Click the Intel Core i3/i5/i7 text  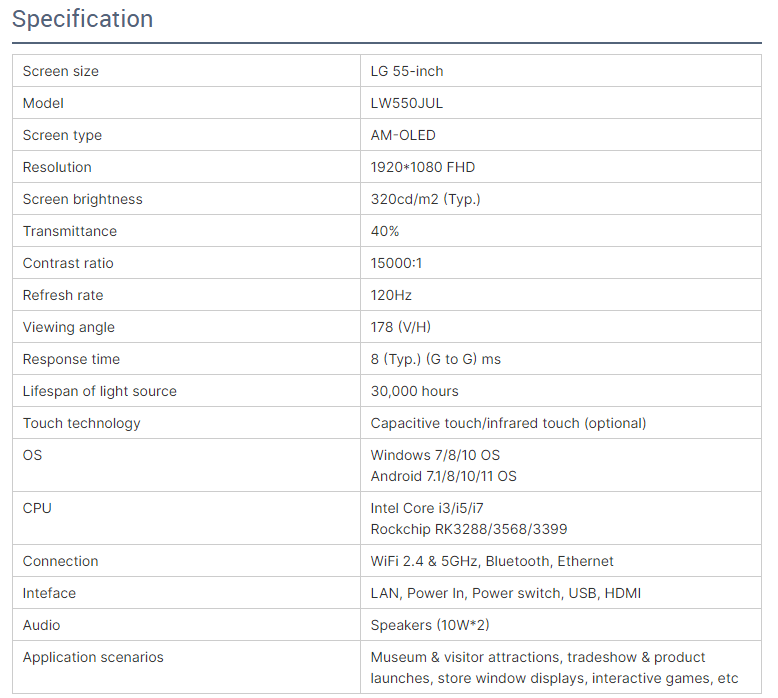pos(427,508)
